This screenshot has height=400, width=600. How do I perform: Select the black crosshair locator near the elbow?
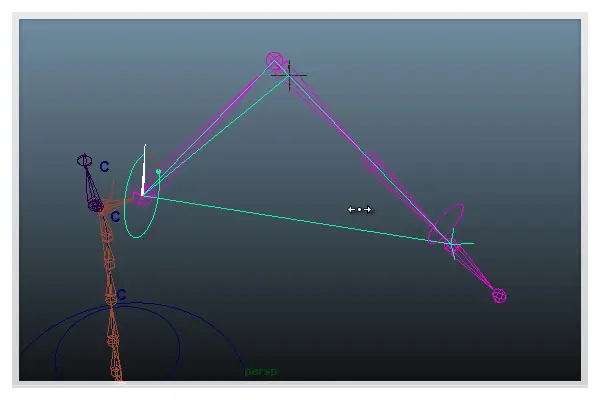click(289, 75)
